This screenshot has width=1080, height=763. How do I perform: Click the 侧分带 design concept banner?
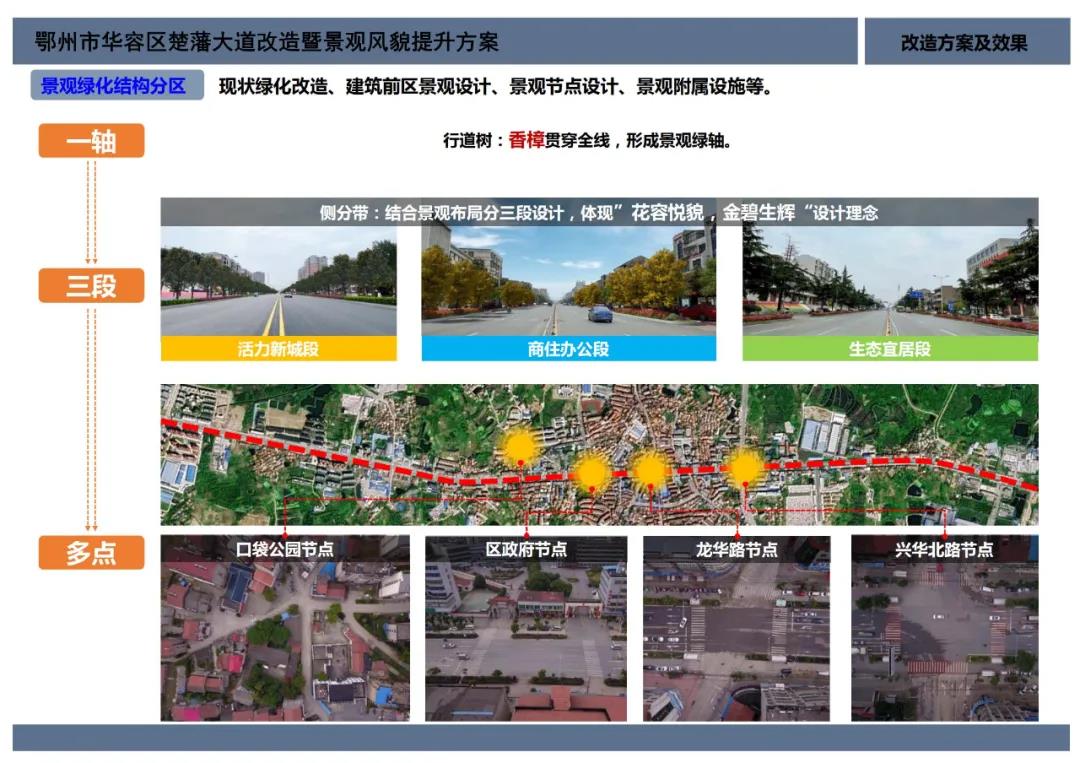click(599, 212)
